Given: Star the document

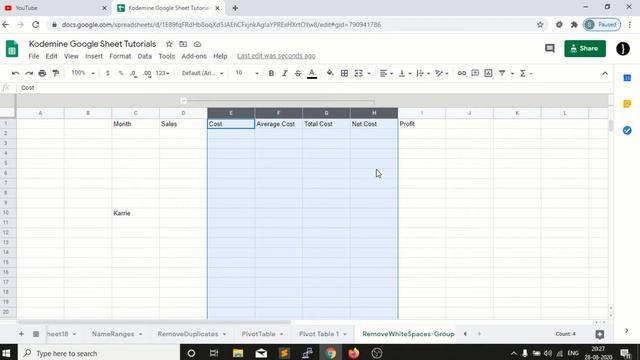Looking at the screenshot, I should [x=169, y=44].
